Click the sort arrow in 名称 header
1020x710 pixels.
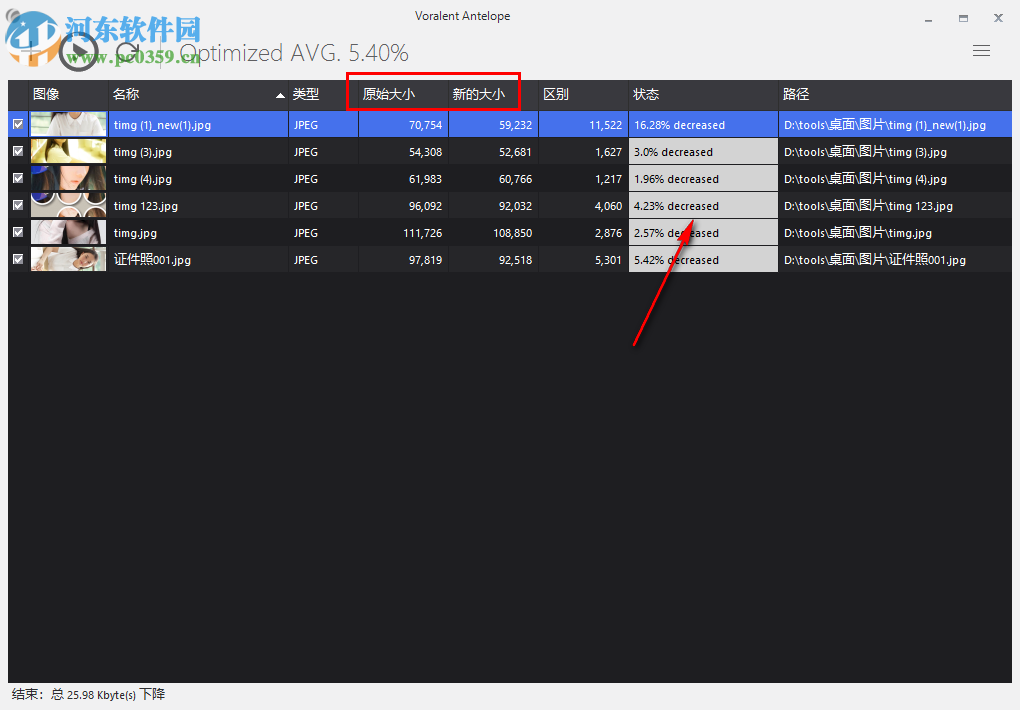click(280, 95)
